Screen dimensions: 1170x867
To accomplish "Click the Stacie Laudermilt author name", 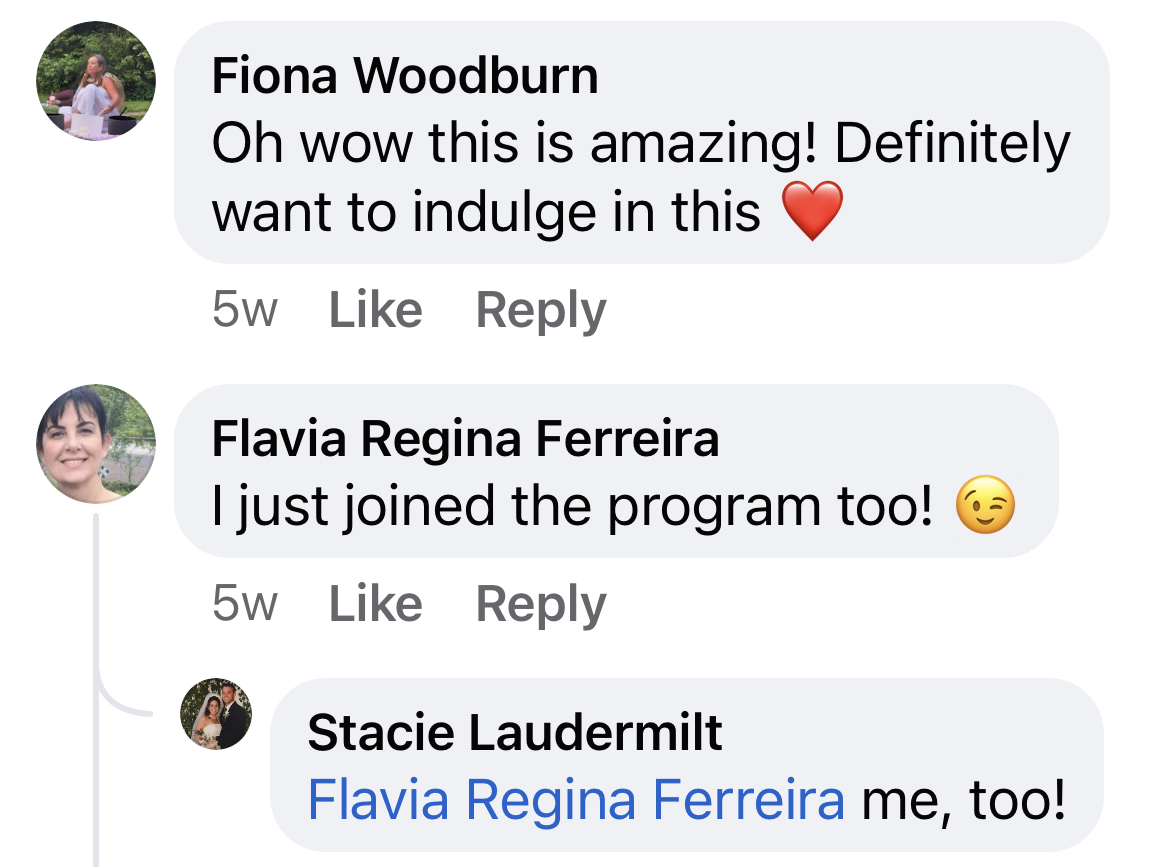I will (515, 733).
